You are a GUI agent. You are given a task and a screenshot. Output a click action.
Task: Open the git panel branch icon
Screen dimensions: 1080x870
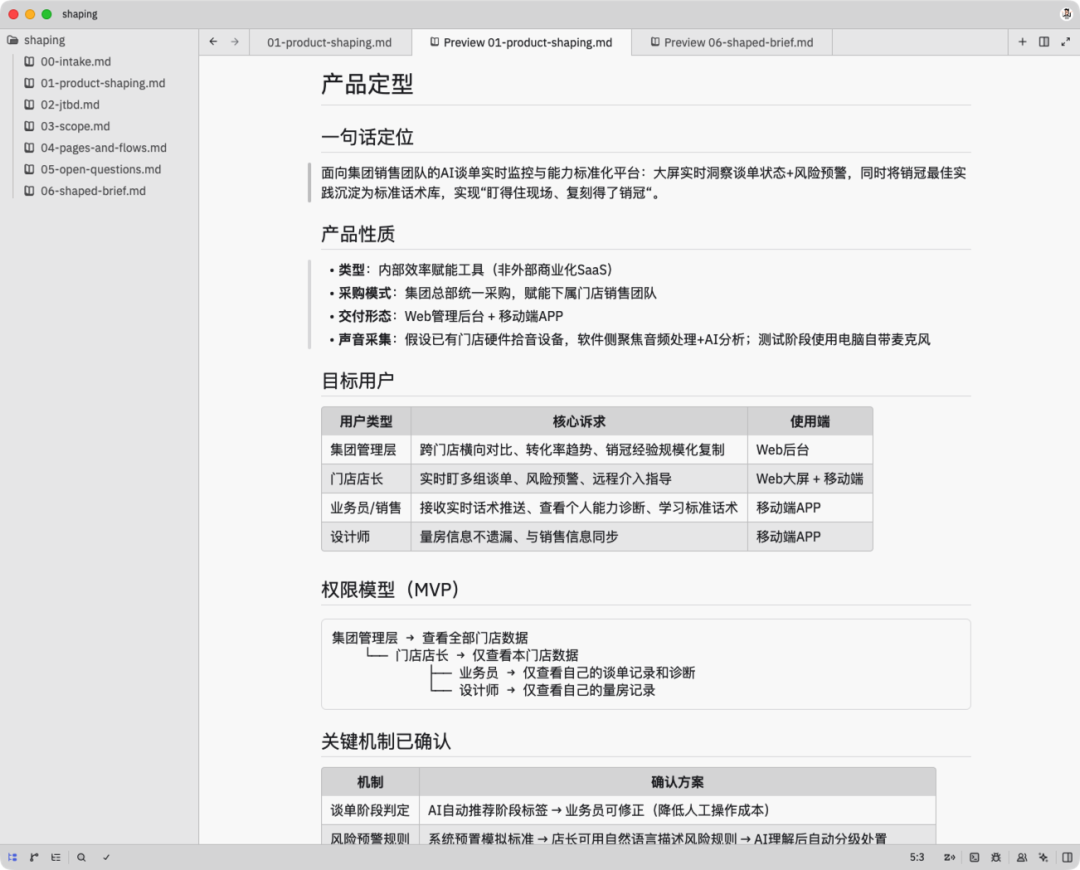(34, 858)
